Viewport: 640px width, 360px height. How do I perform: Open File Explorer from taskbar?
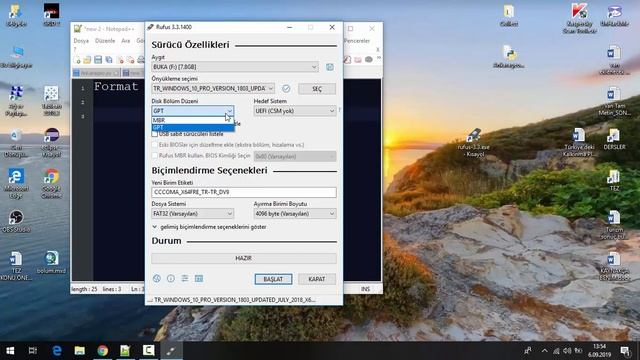pyautogui.click(x=80, y=351)
